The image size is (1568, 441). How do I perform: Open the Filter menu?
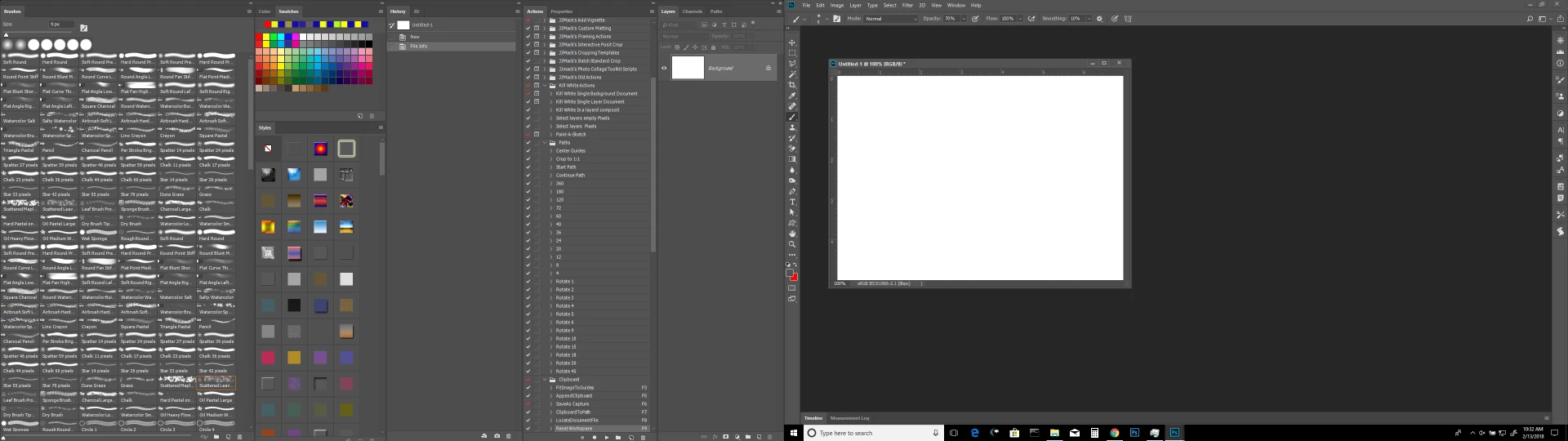click(x=907, y=5)
